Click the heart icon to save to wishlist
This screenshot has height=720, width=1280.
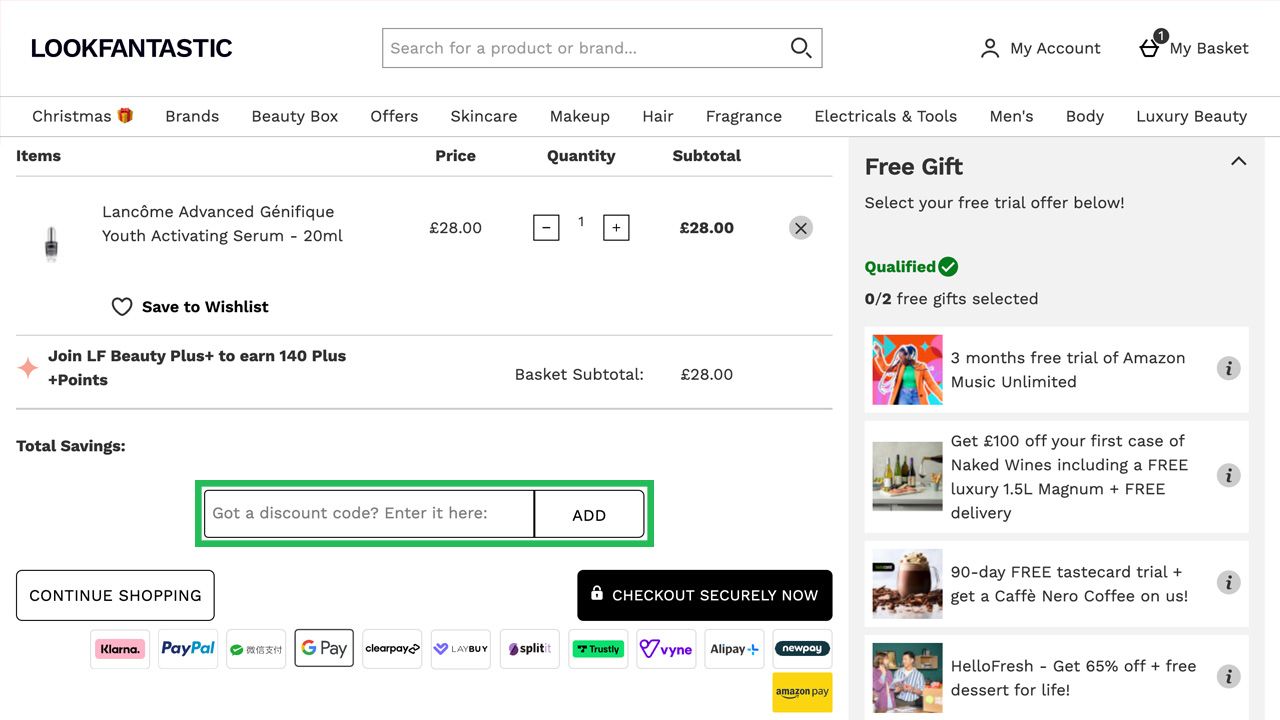[122, 307]
